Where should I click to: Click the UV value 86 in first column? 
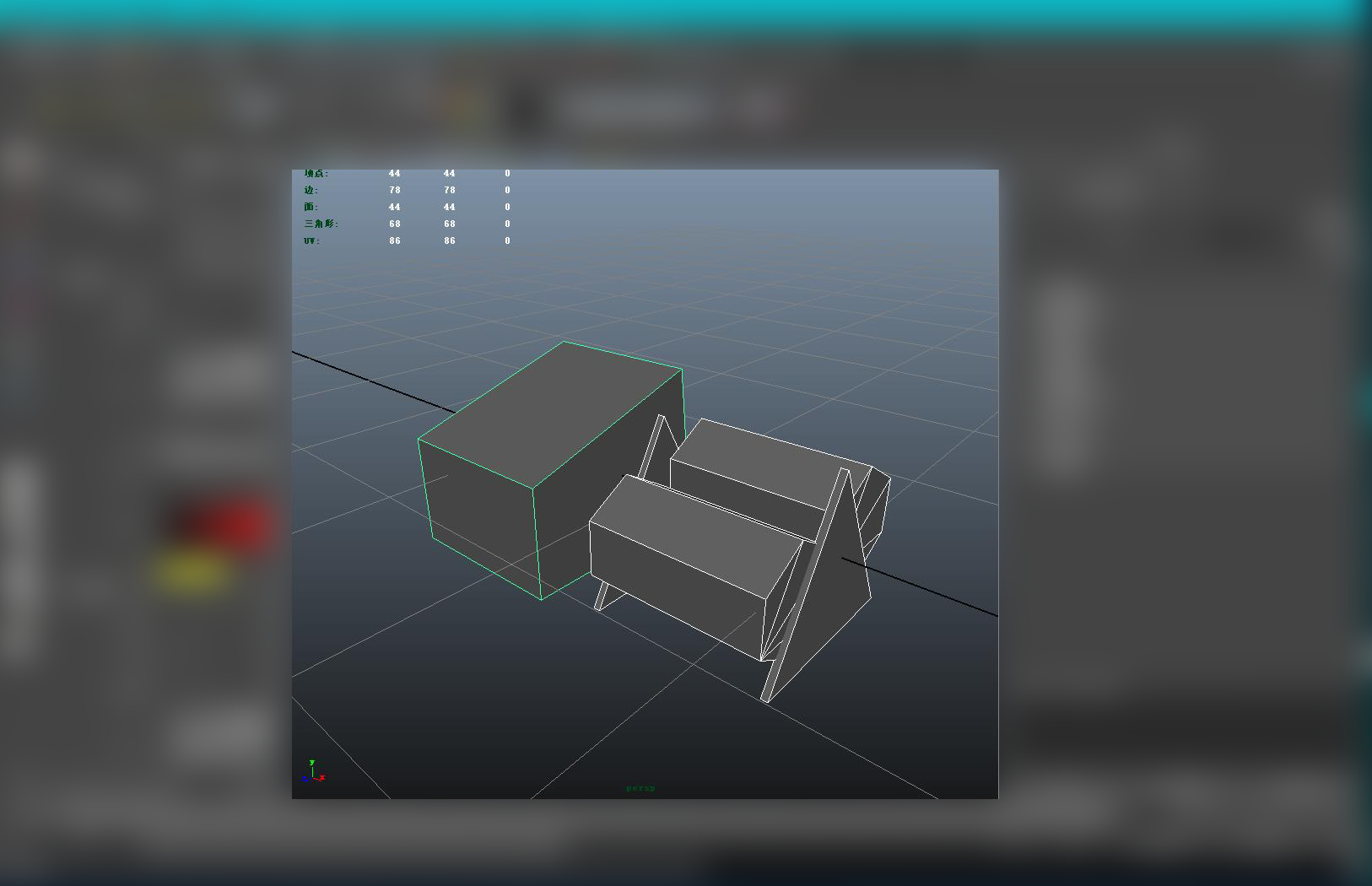[x=394, y=240]
